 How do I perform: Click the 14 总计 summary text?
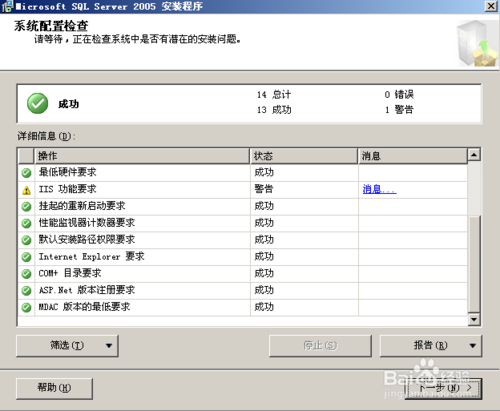[274, 95]
